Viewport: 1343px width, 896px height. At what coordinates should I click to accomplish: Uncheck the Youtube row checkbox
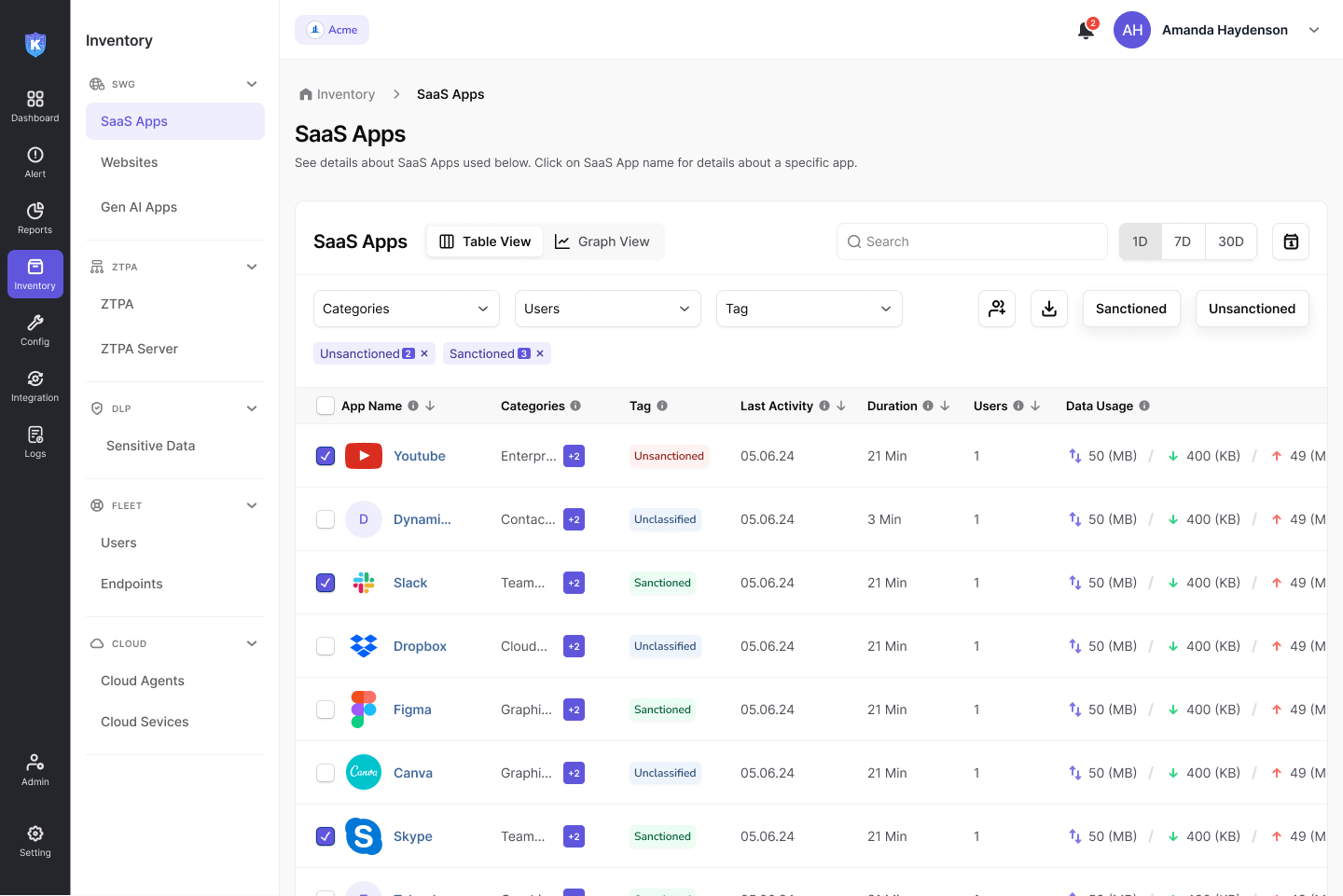tap(325, 456)
